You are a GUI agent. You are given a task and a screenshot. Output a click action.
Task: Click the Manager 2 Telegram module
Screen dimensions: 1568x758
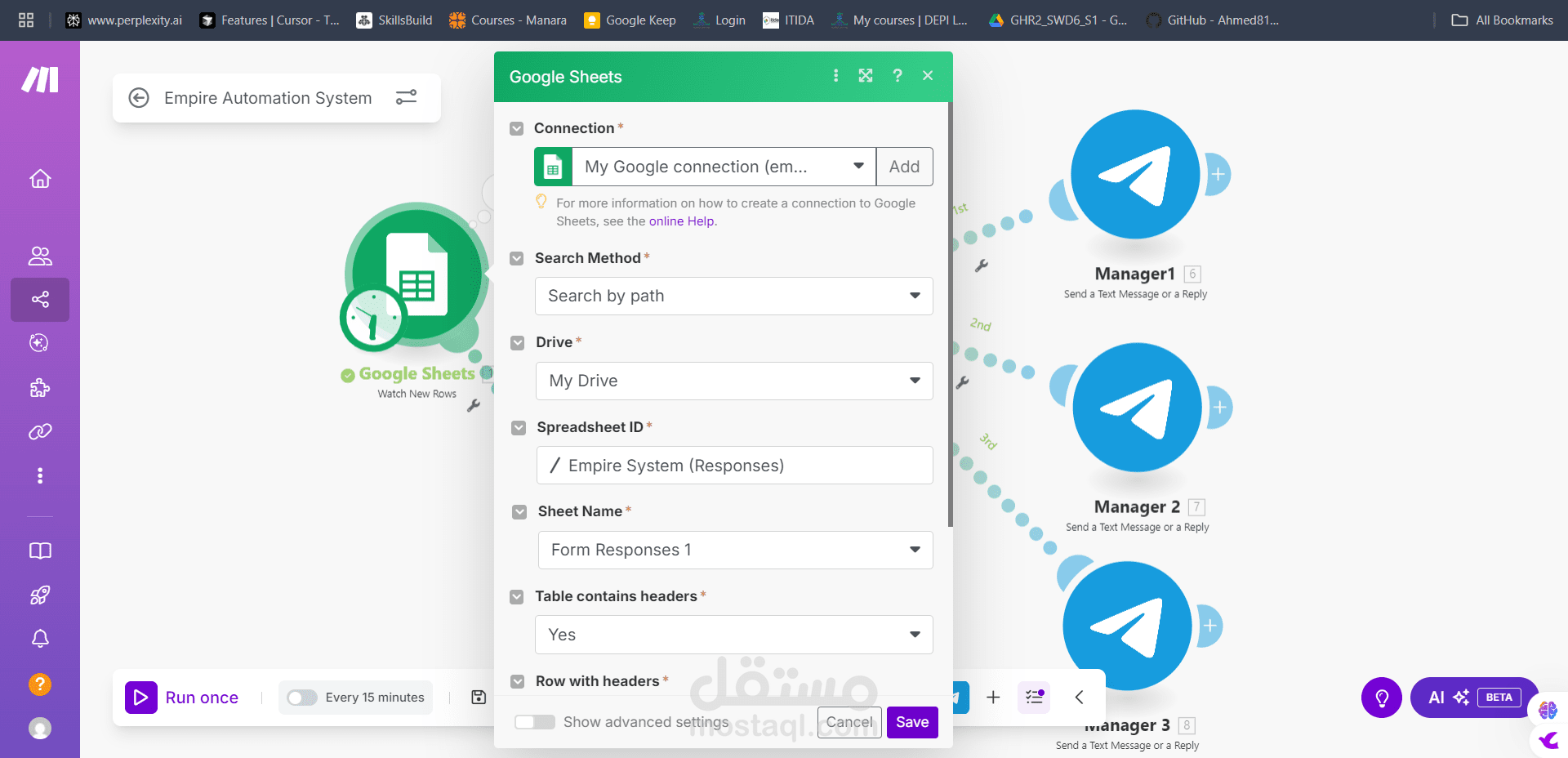coord(1137,407)
